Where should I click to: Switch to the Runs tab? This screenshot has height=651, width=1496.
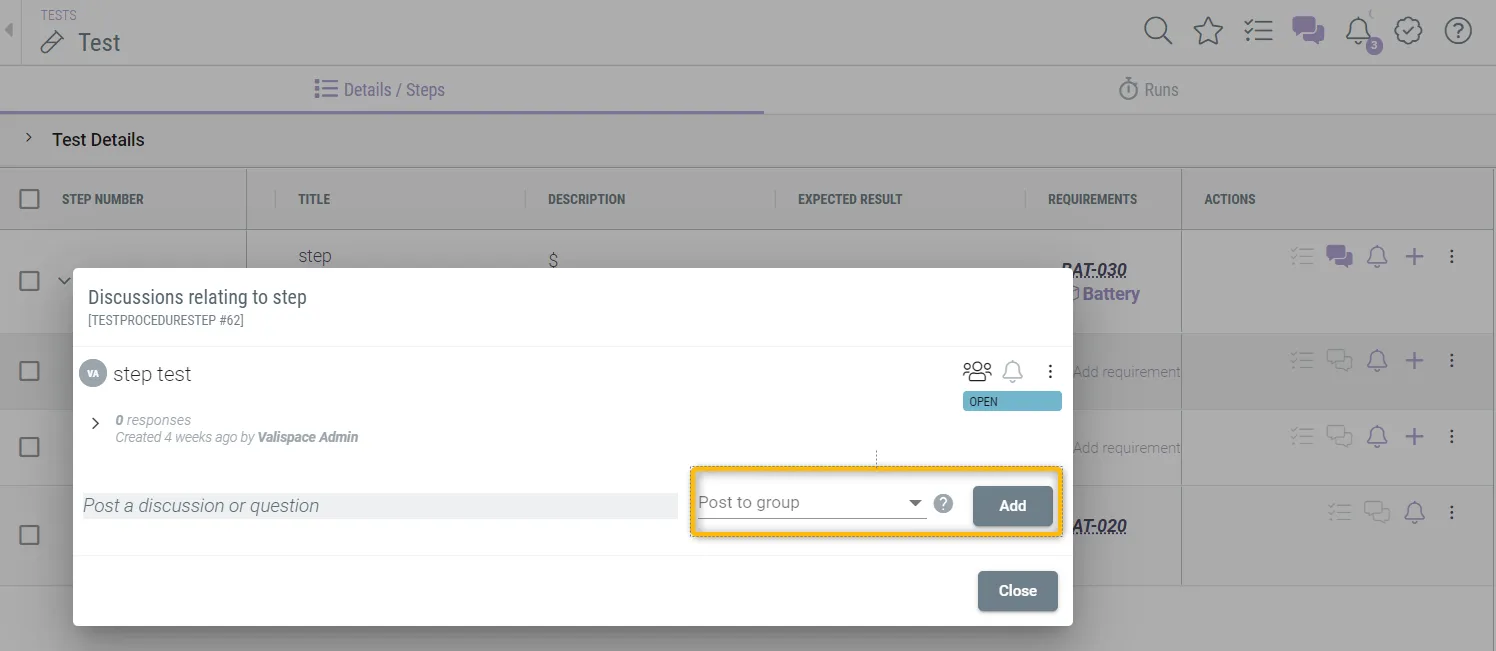coord(1148,90)
